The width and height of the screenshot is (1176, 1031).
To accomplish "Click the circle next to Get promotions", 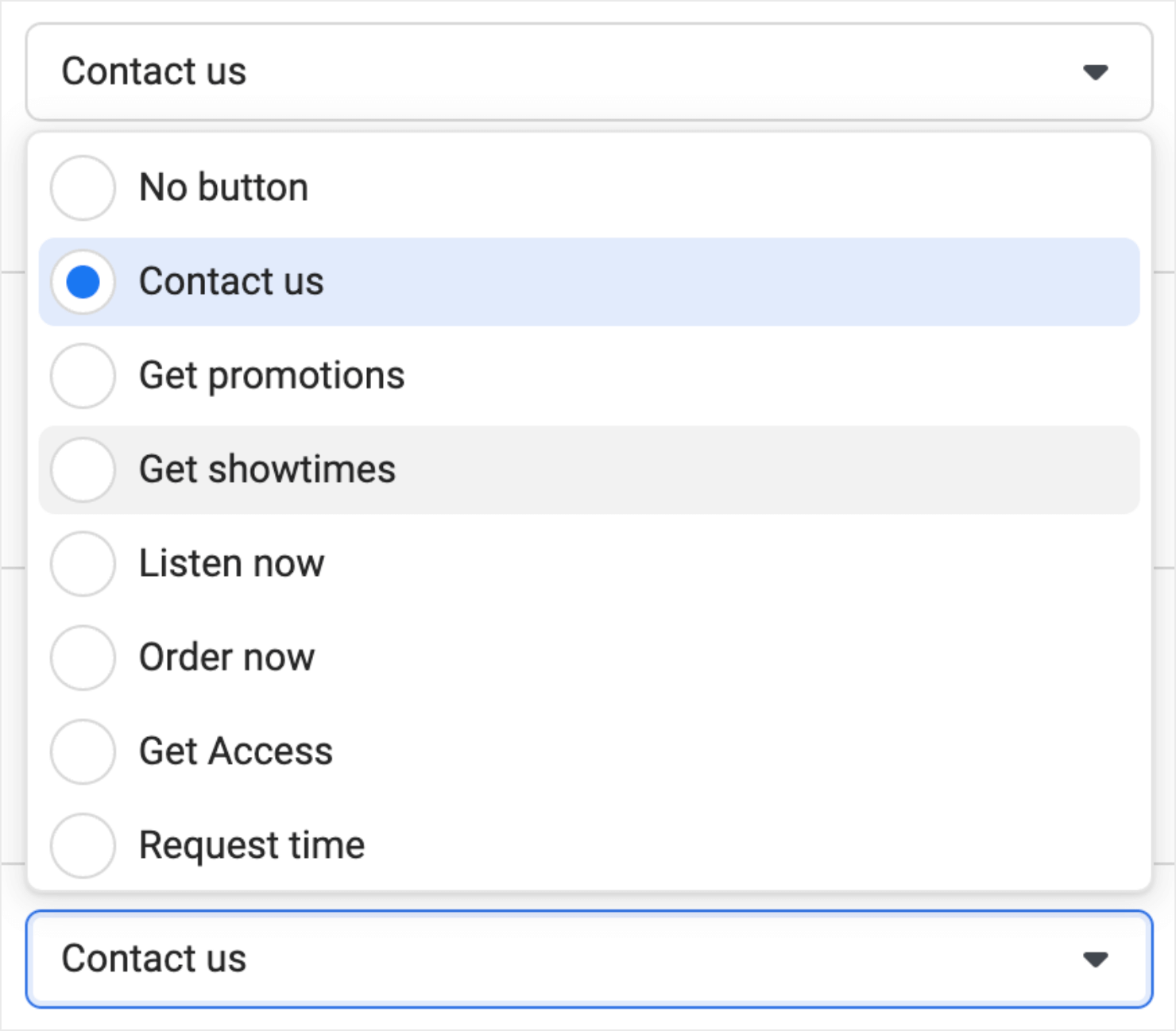I will (x=83, y=376).
